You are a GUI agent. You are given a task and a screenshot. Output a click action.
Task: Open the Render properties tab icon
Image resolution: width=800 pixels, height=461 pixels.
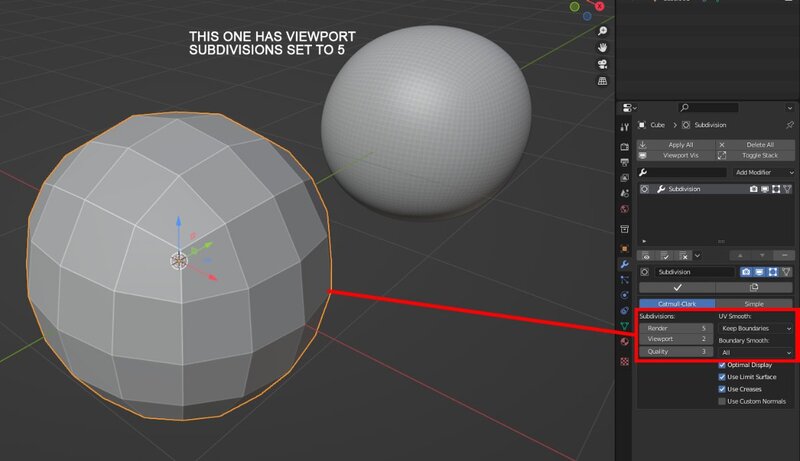(x=624, y=147)
